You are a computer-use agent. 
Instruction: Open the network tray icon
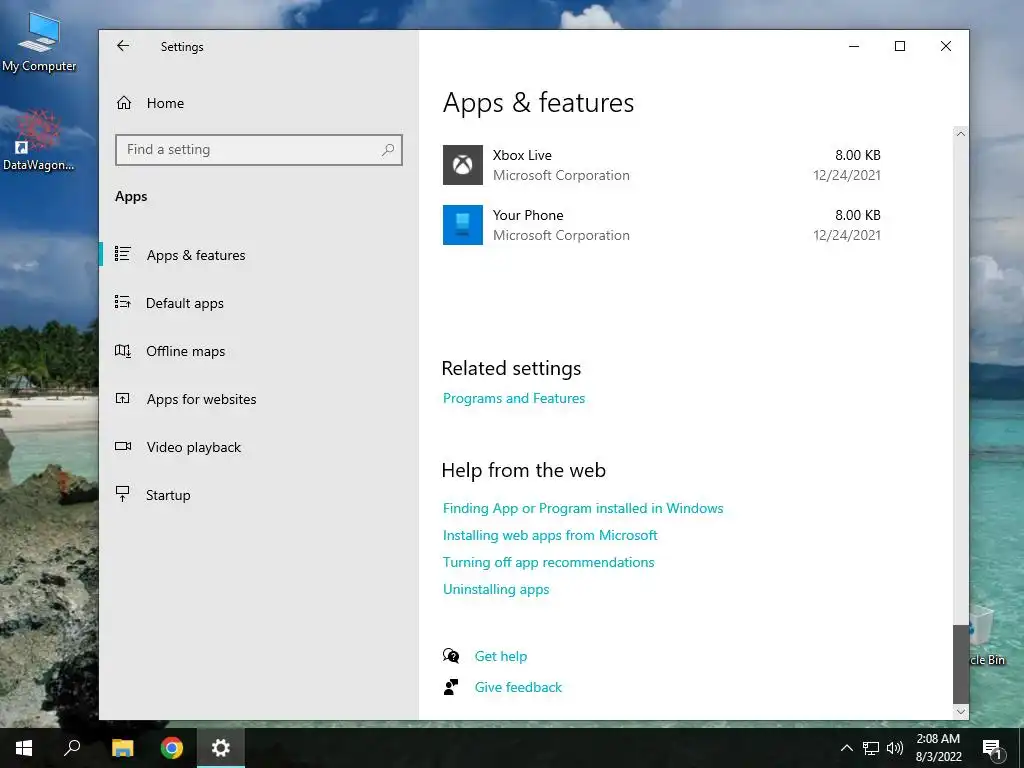[871, 748]
